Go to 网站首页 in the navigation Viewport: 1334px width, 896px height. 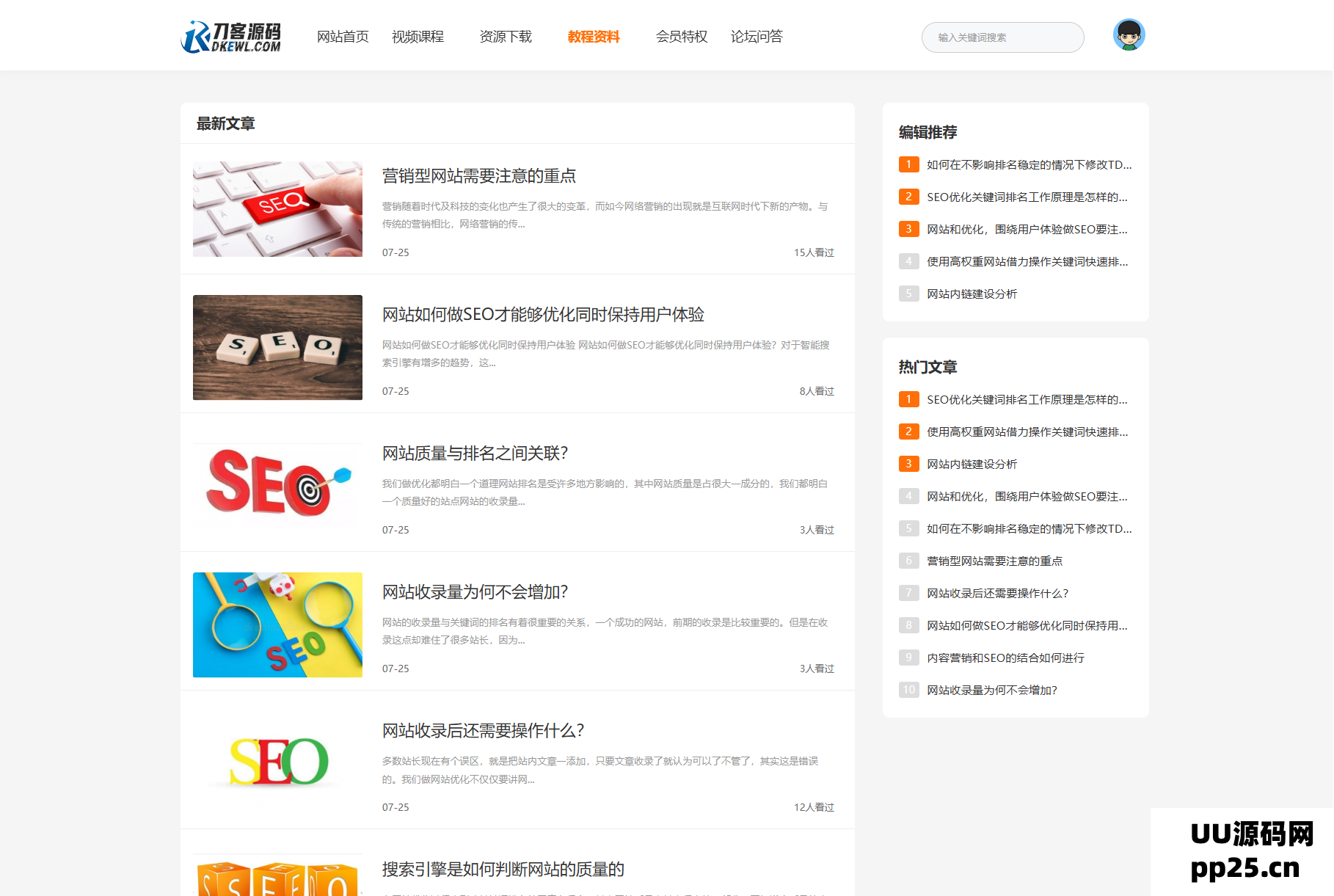343,37
